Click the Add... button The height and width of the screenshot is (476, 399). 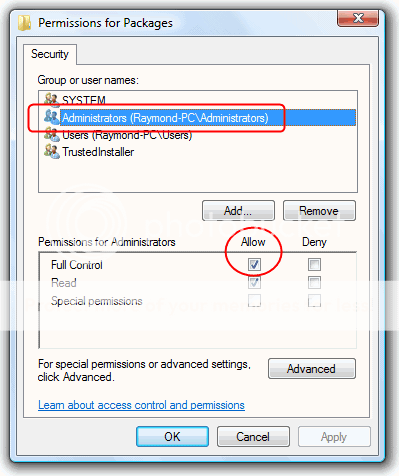238,211
